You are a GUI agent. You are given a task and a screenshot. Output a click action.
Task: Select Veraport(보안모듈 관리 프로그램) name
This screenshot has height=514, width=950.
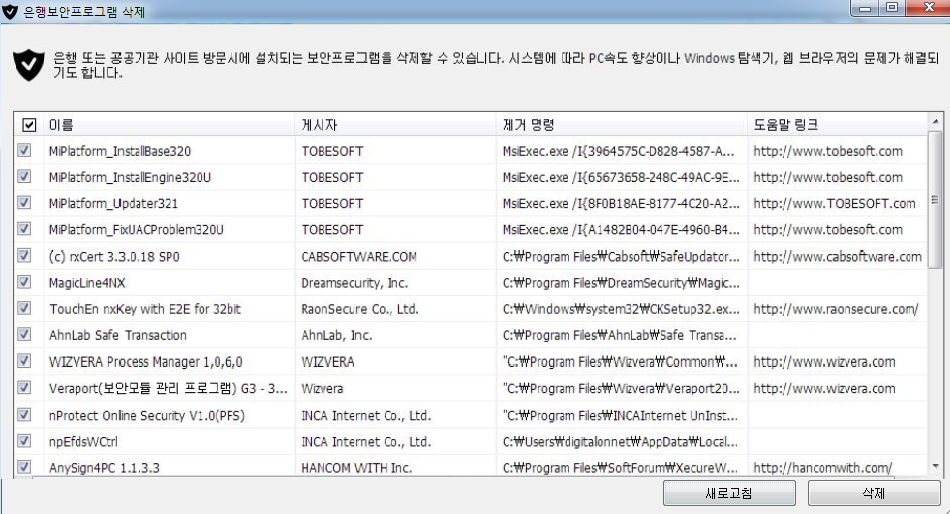click(168, 389)
